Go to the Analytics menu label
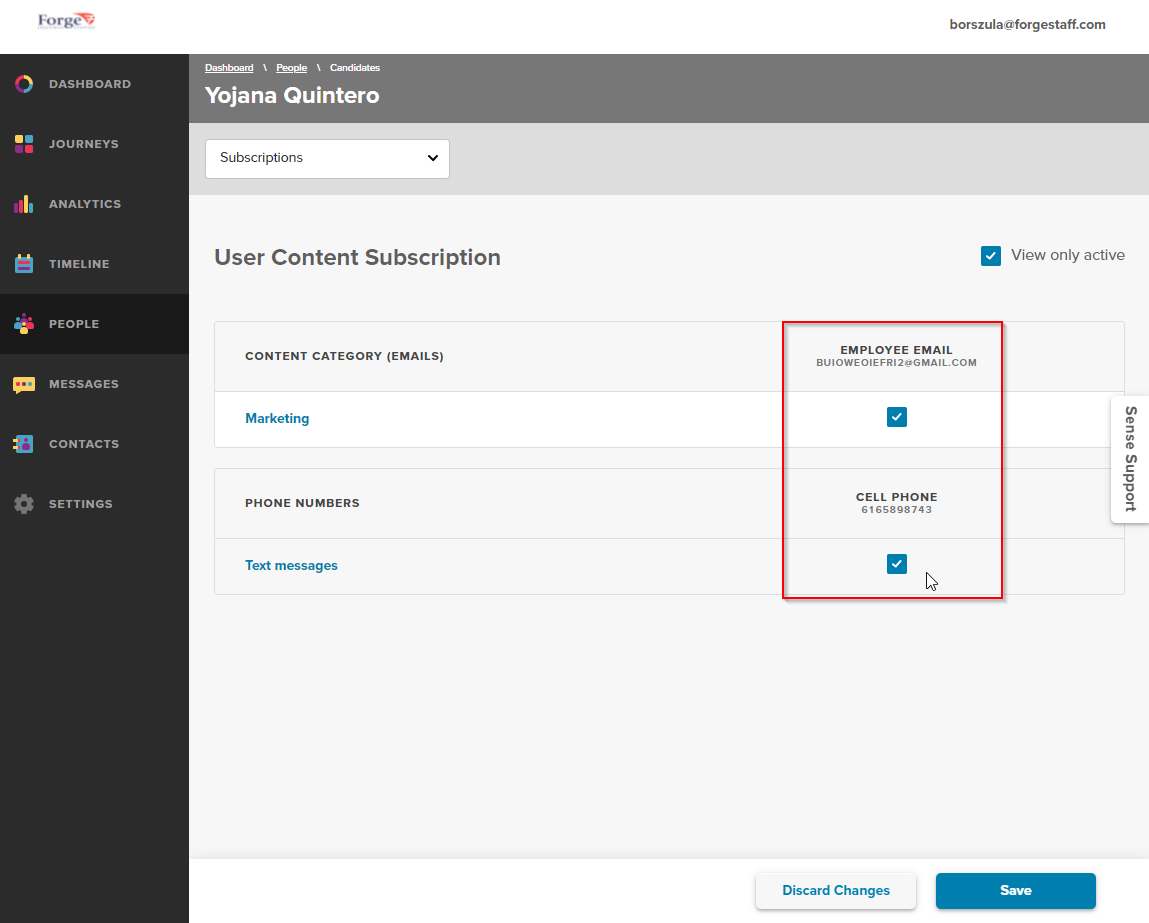This screenshot has height=923, width=1149. click(x=85, y=204)
